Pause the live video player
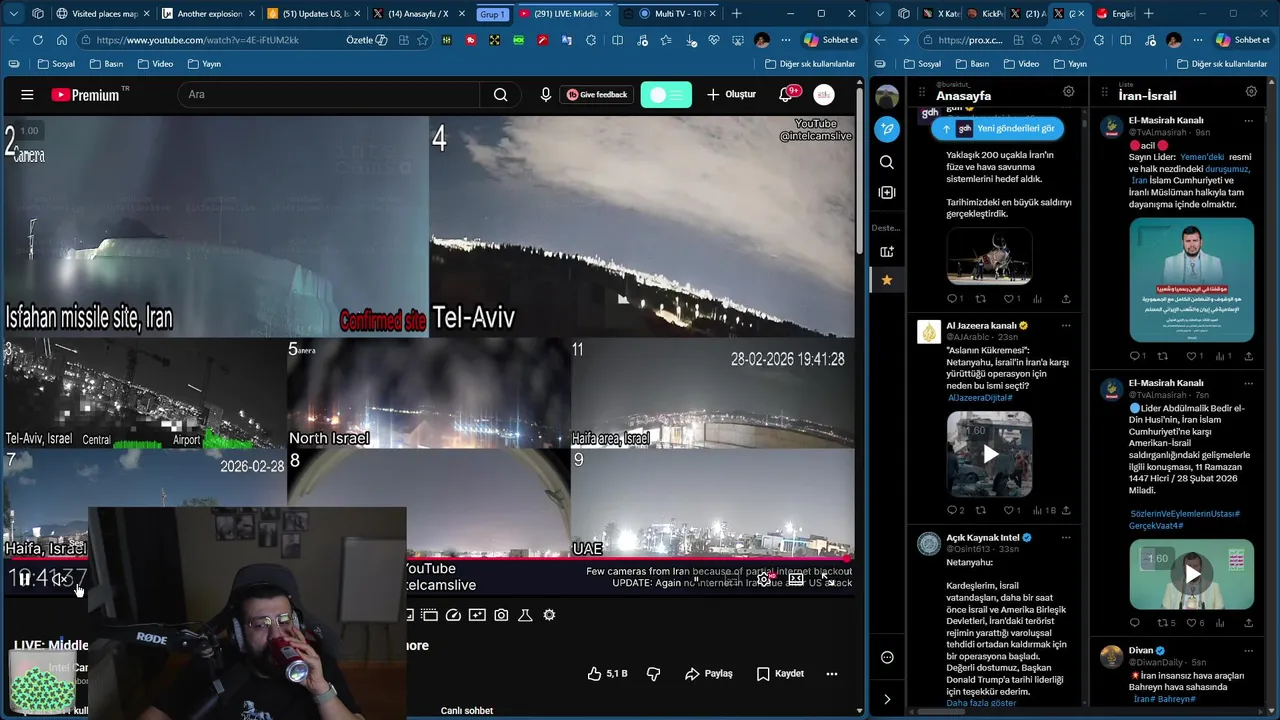The image size is (1280, 720). 24,578
